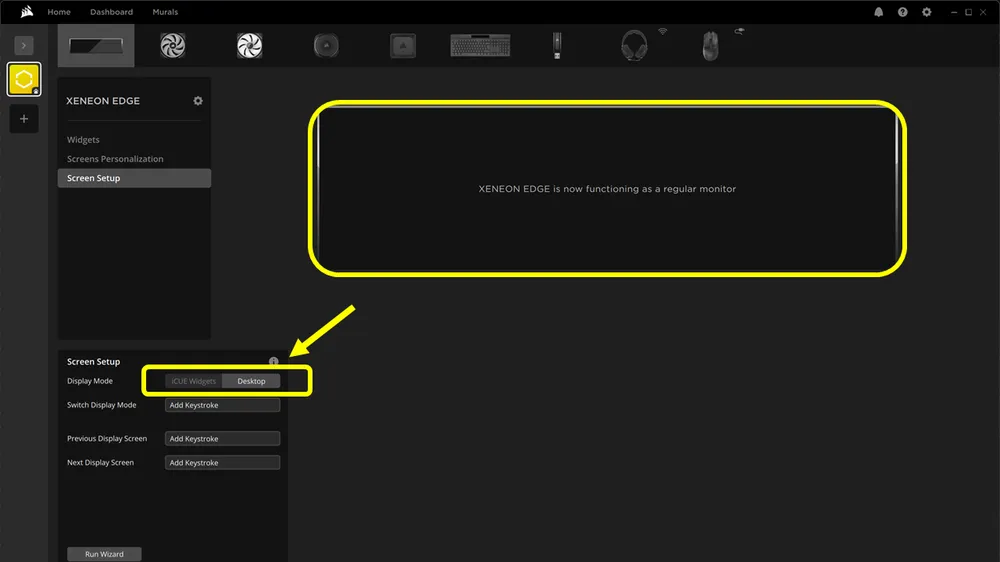Click the 'Display Mode' label
Image resolution: width=1000 pixels, height=562 pixels.
tap(89, 381)
